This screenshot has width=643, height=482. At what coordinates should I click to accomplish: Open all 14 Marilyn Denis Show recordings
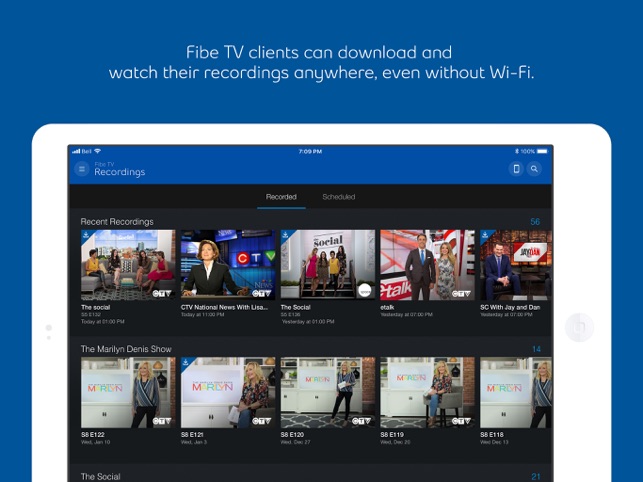pyautogui.click(x=536, y=349)
